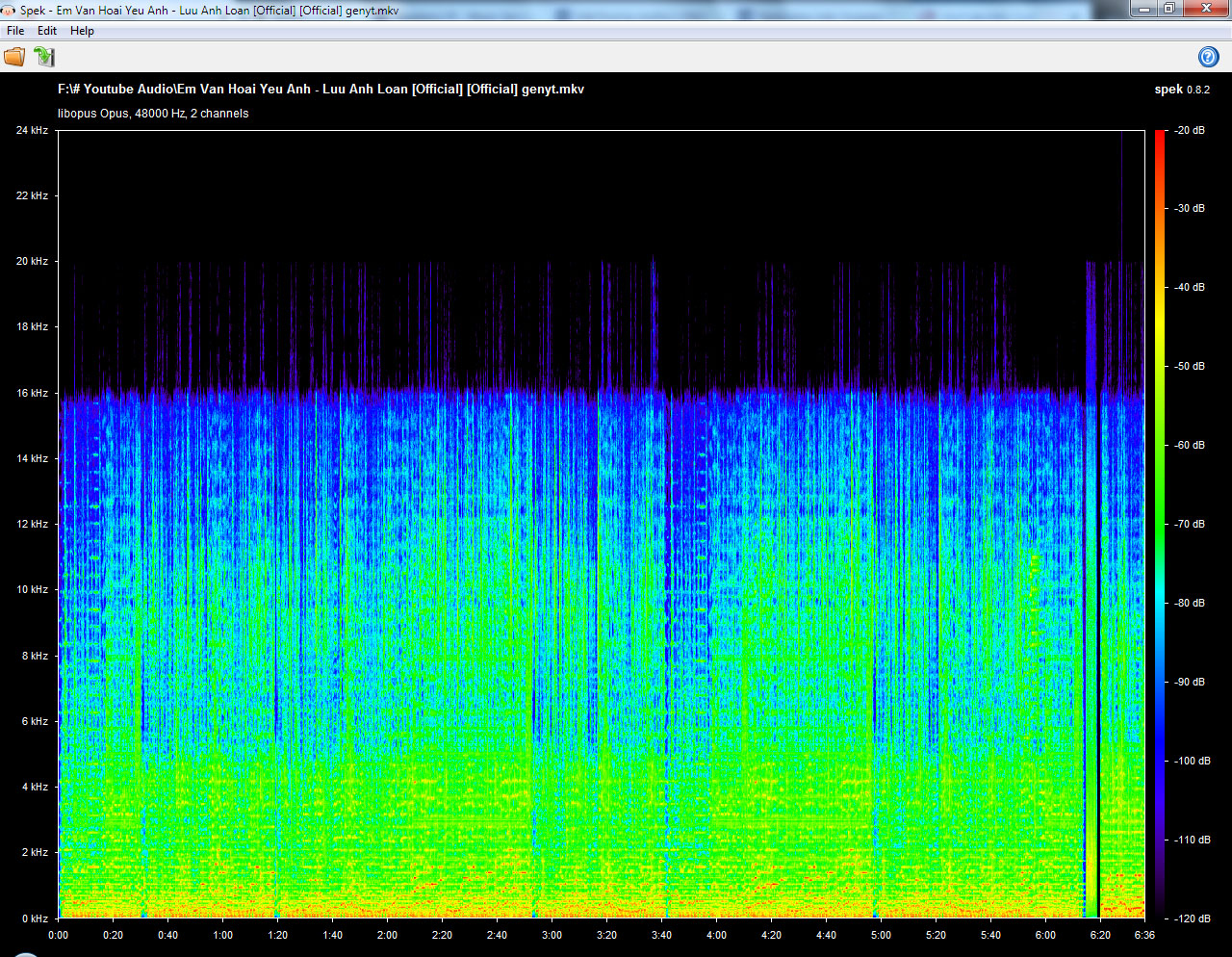Click the 0:20 time label
1232x957 pixels.
(113, 935)
